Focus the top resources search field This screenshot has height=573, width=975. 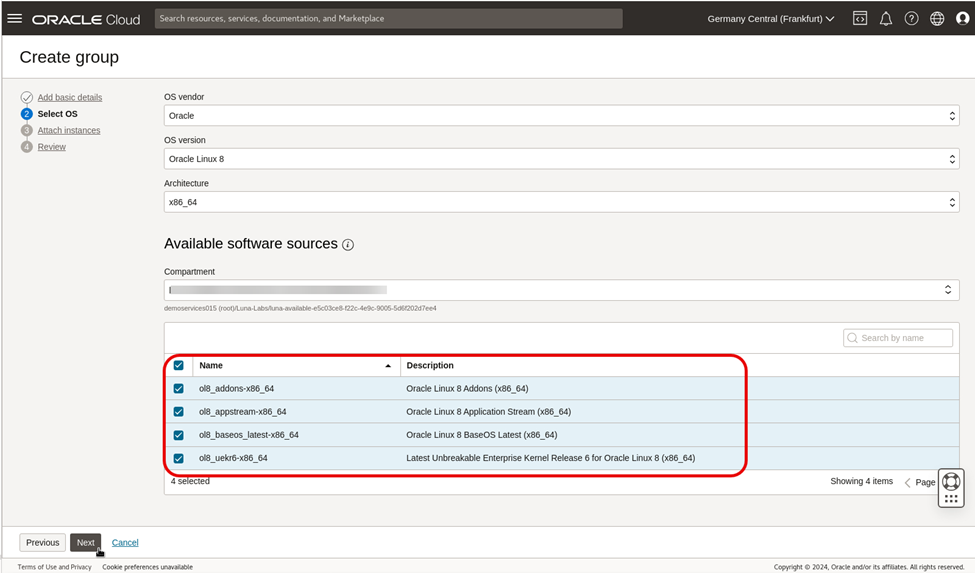[x=389, y=19]
